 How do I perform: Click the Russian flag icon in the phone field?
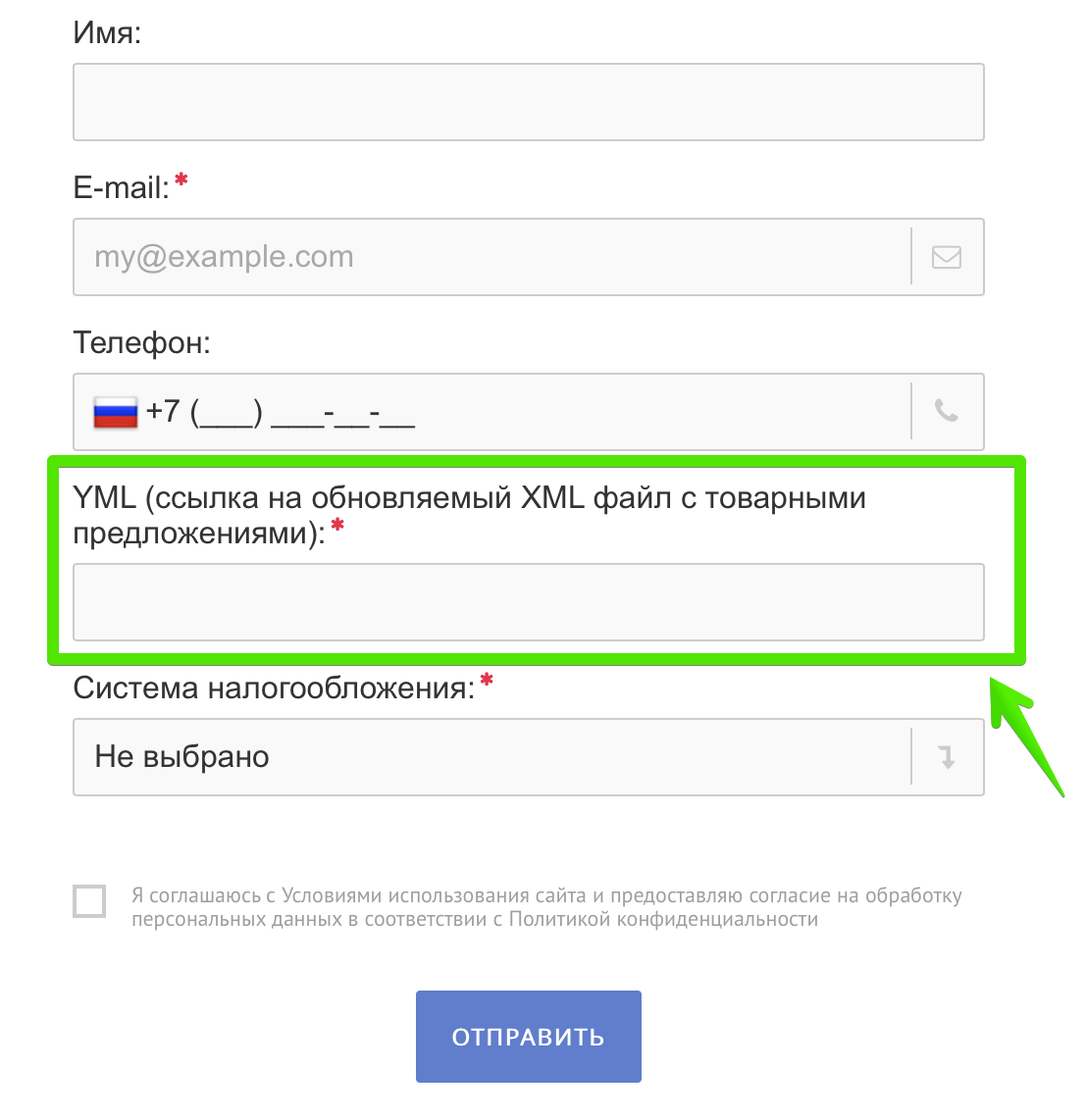click(x=116, y=412)
